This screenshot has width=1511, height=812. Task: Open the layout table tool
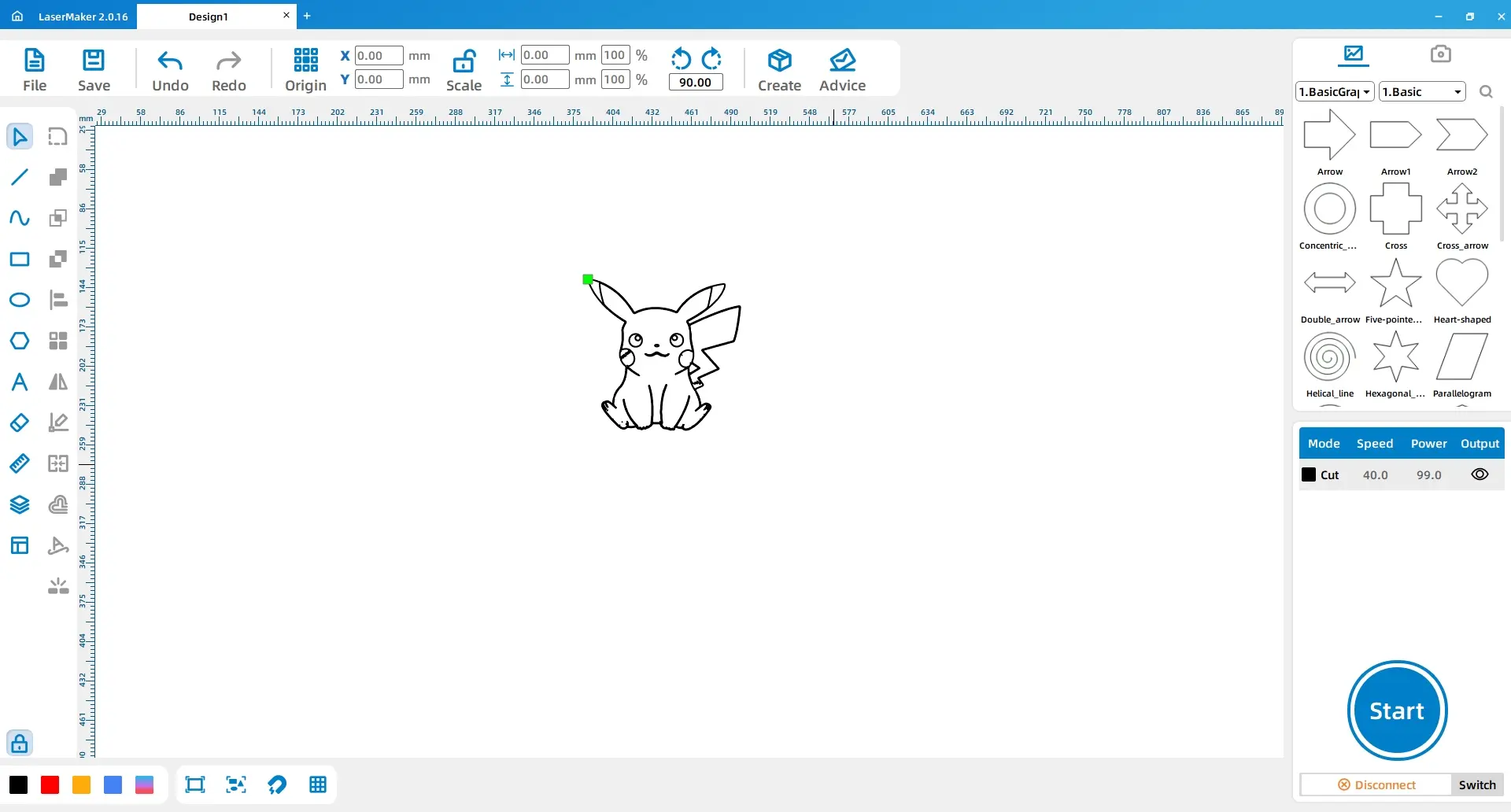click(x=20, y=545)
